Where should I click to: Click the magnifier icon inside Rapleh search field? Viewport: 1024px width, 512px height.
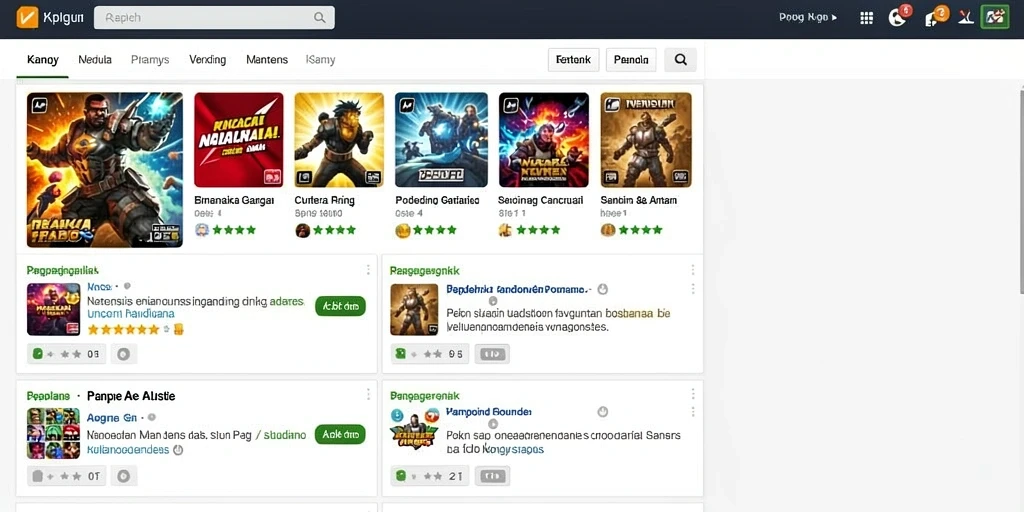click(x=319, y=18)
